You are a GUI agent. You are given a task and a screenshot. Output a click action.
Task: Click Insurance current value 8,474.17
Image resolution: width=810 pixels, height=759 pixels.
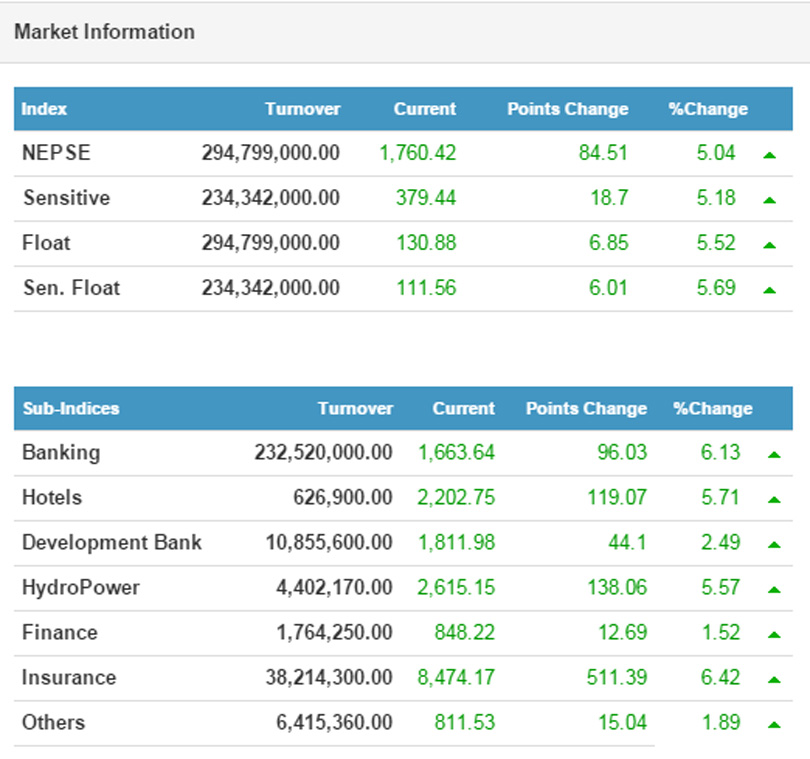coord(456,677)
